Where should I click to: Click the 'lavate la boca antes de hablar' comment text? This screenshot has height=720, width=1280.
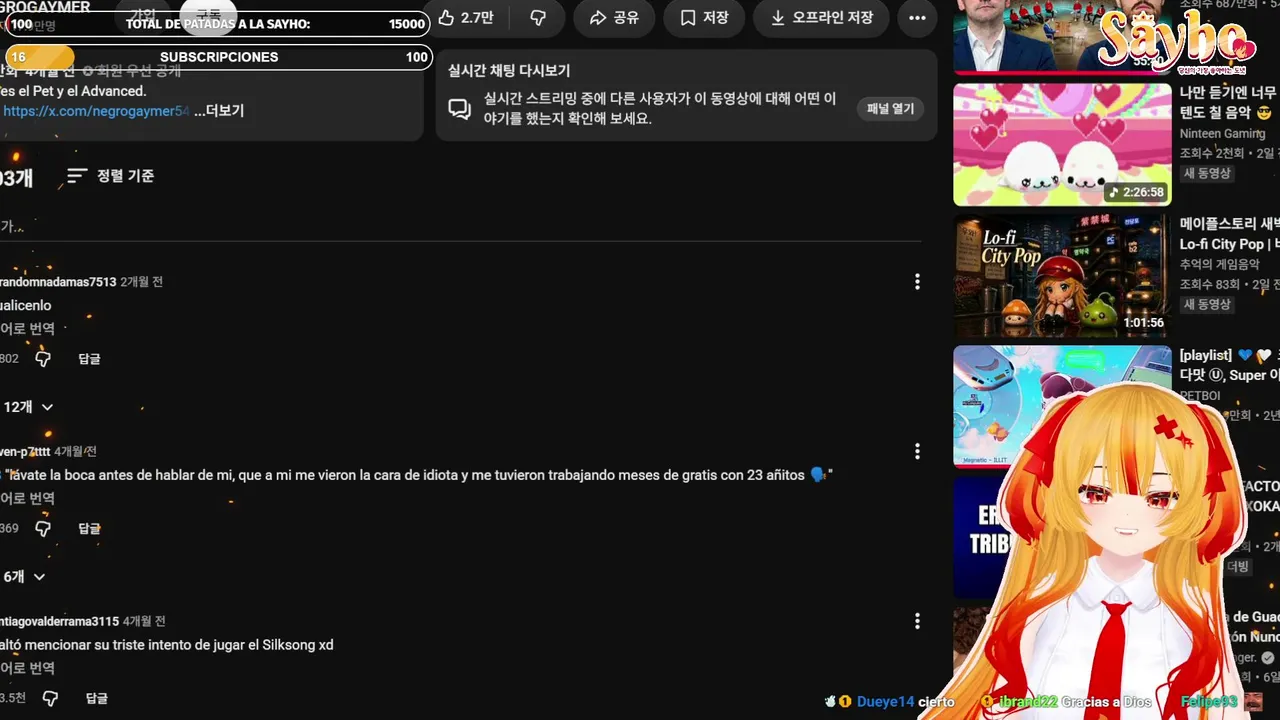[417, 475]
